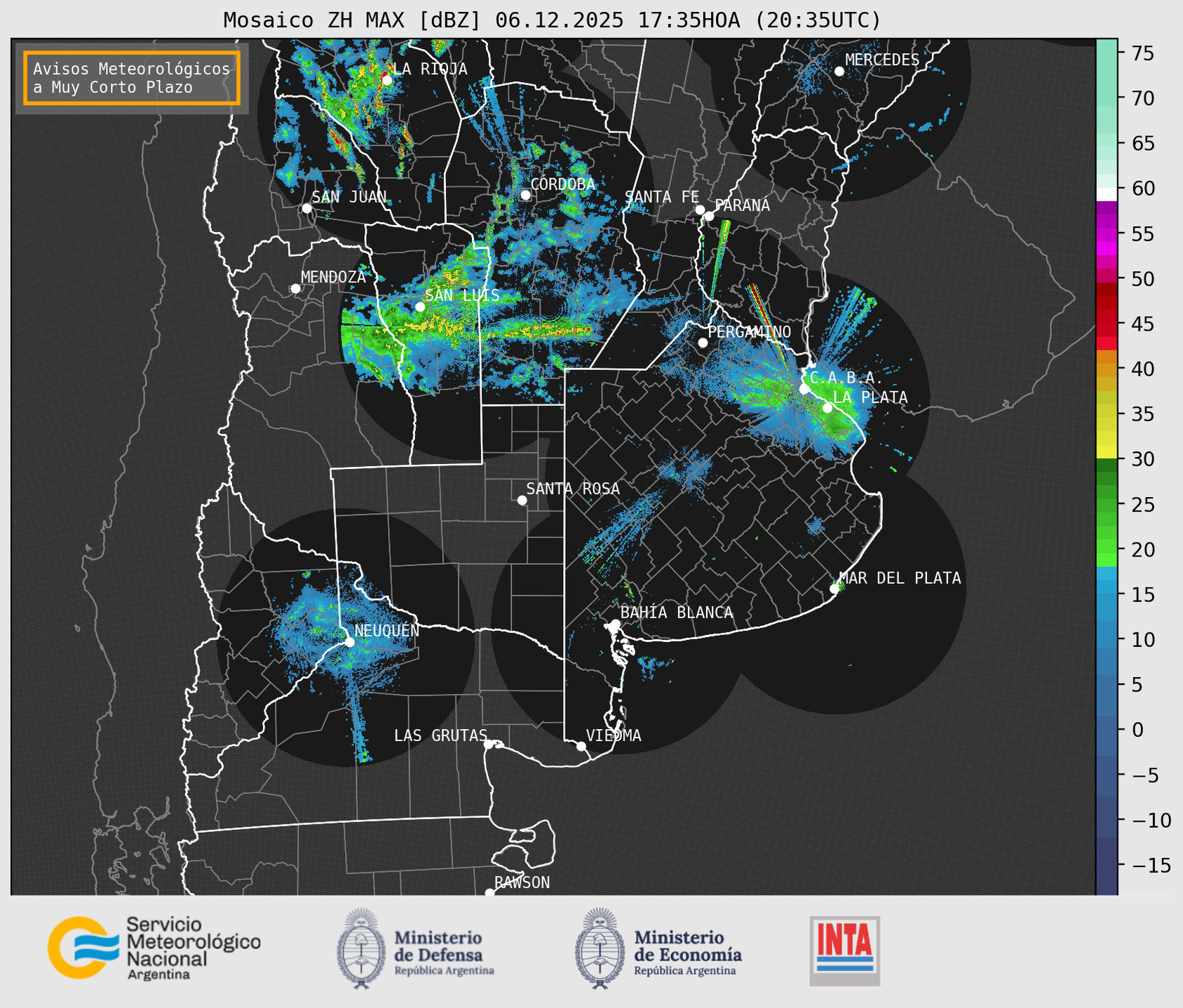Viewport: 1183px width, 1008px height.
Task: Click the Ministerio de Defensa text
Action: [x=439, y=945]
